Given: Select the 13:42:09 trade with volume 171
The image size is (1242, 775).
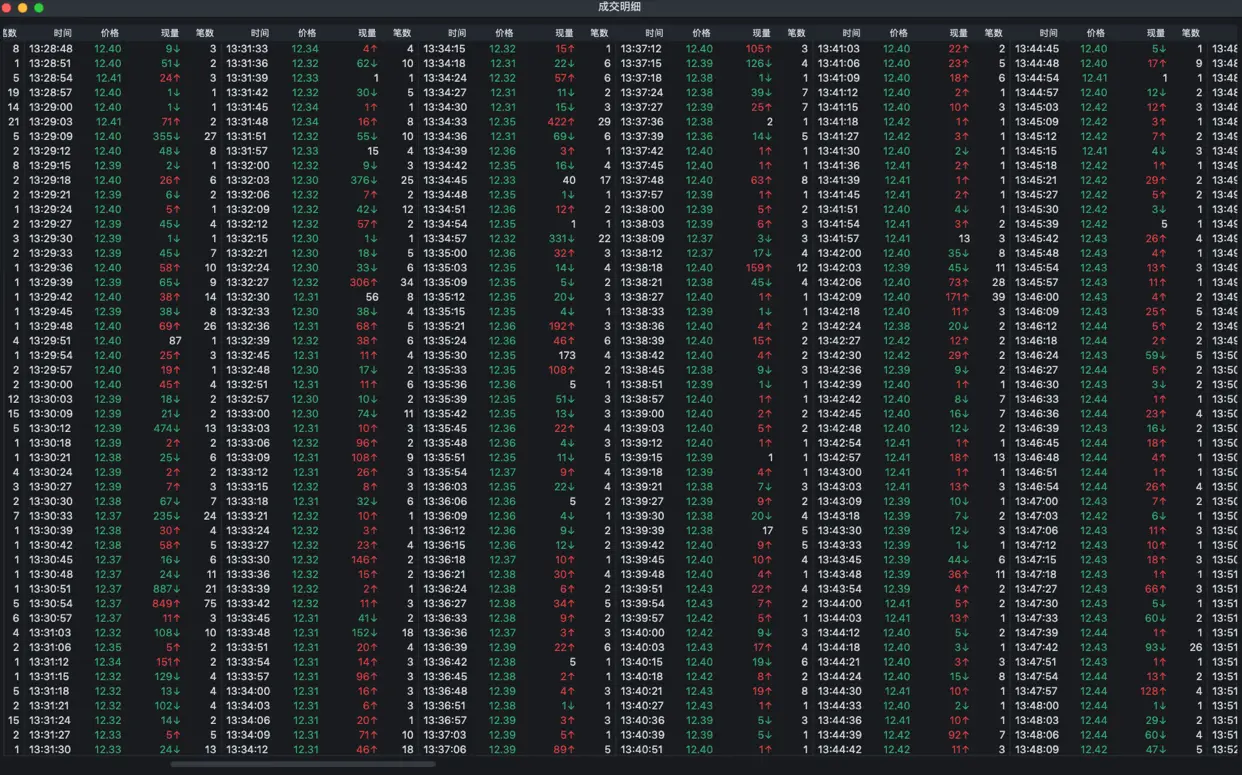Looking at the screenshot, I should tap(910, 297).
